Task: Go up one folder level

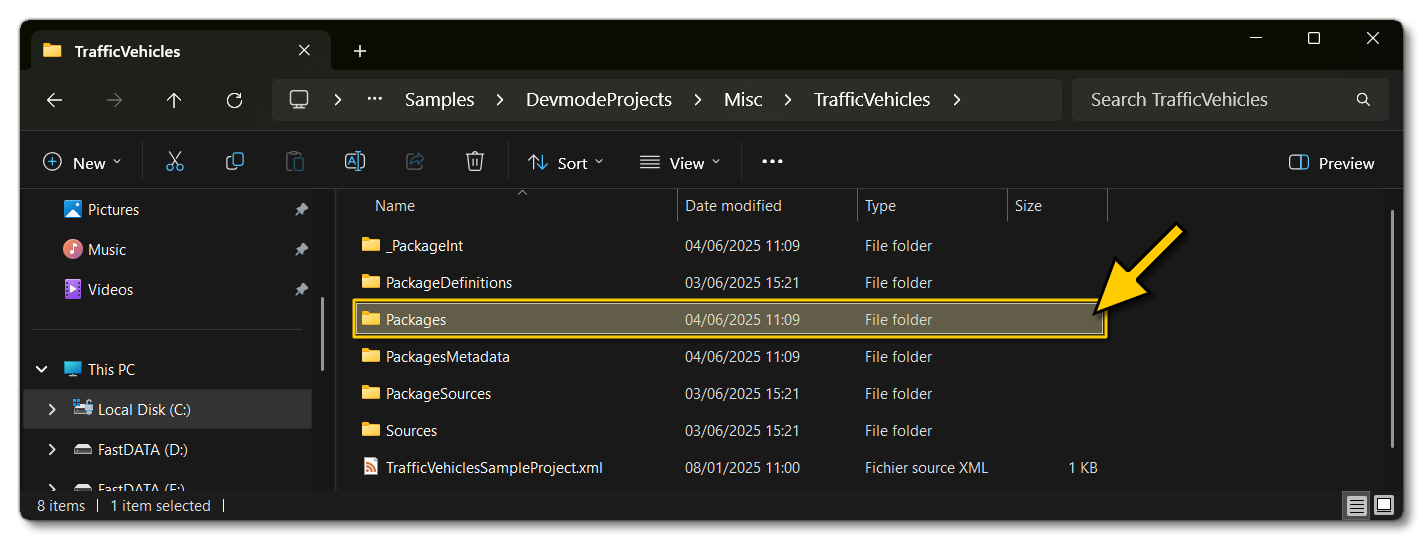Action: [x=174, y=100]
